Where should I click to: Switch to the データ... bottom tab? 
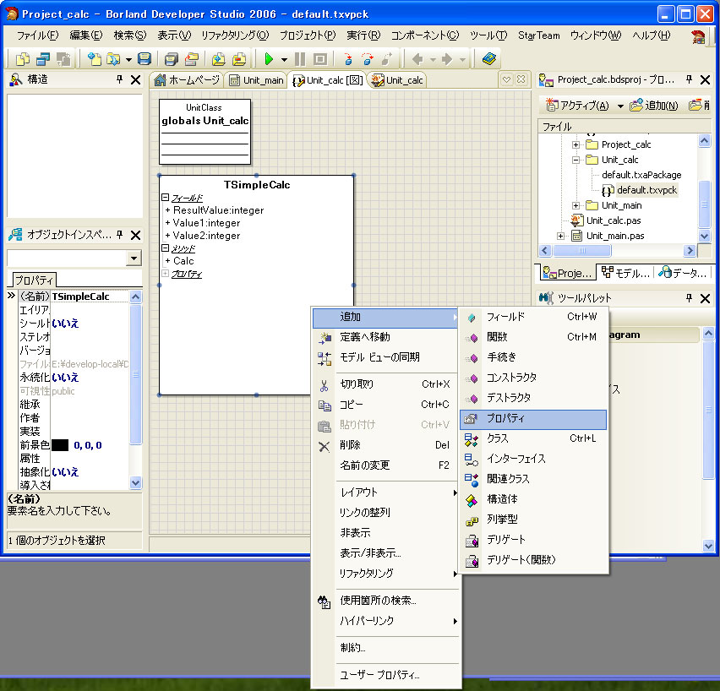click(x=682, y=273)
